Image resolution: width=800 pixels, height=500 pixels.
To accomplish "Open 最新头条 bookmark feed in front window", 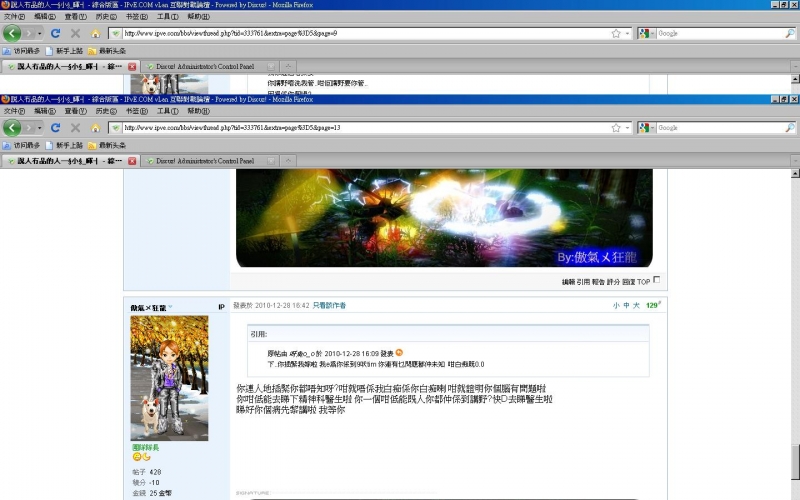I will pos(107,145).
